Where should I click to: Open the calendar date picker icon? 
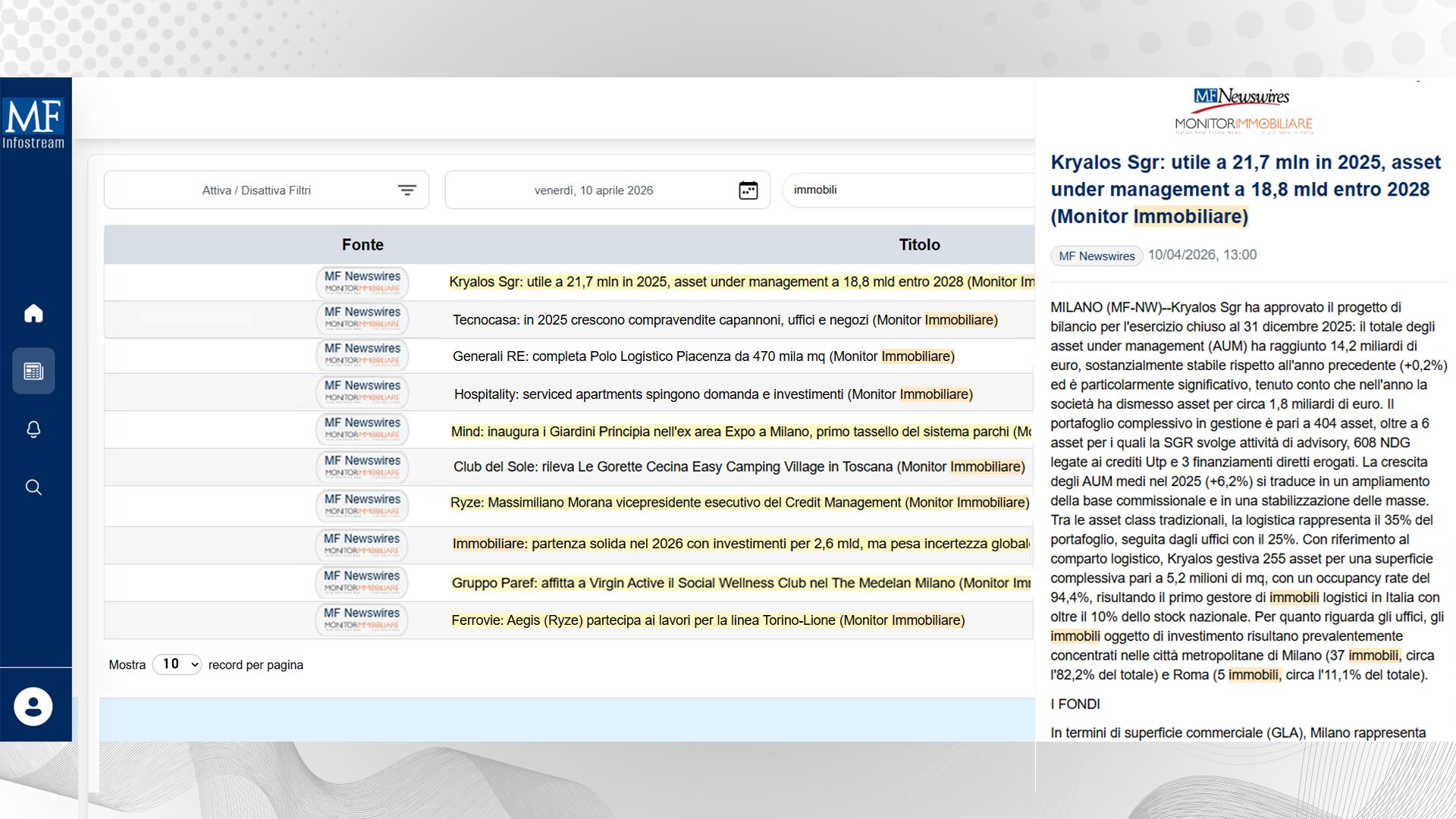[x=748, y=190]
